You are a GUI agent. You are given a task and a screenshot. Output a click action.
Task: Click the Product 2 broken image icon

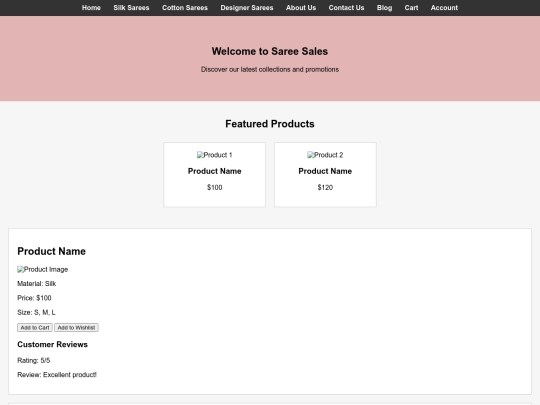tap(310, 155)
